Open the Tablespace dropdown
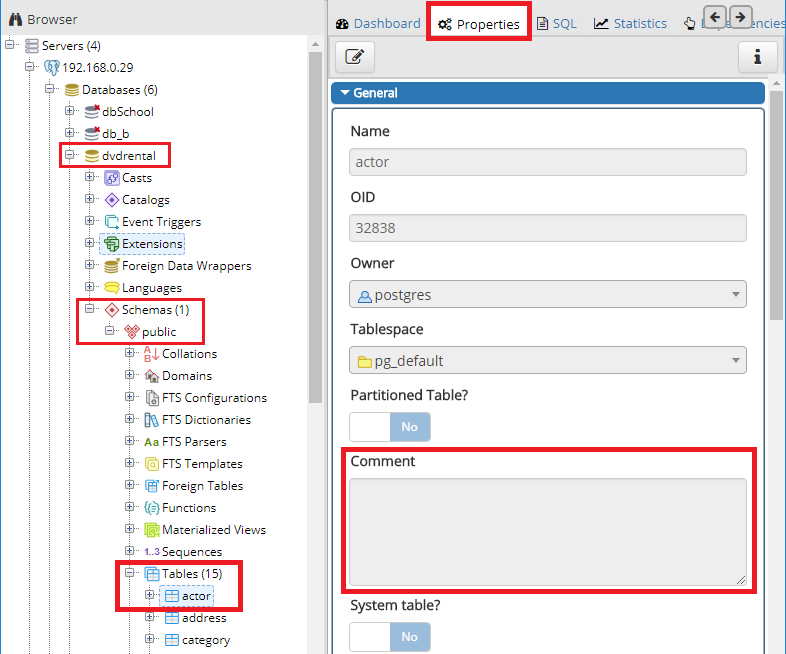Screen dimensions: 786x654 548,360
